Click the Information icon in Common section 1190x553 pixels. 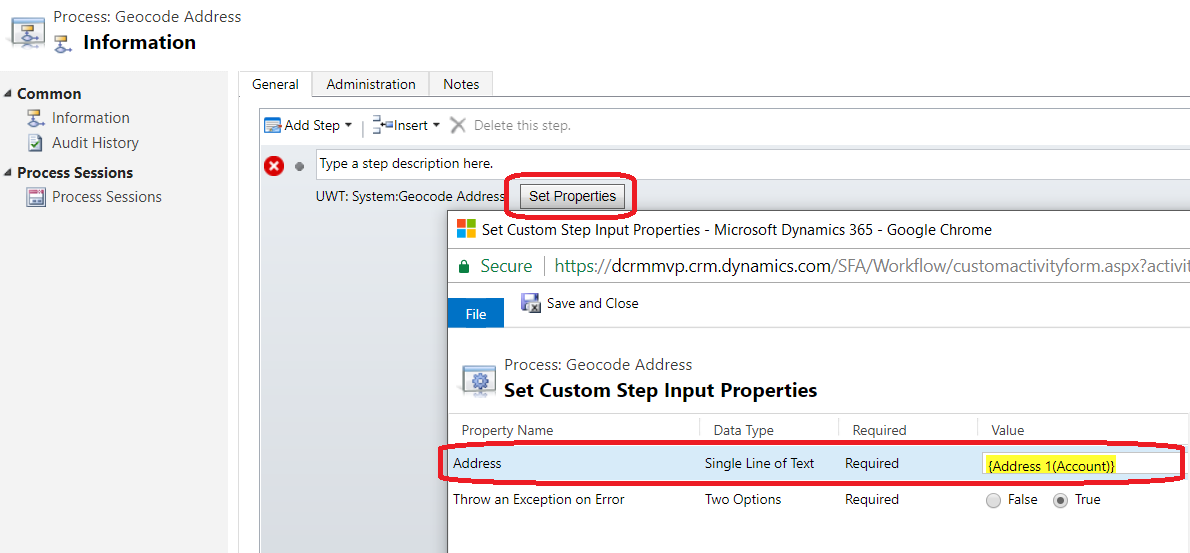(x=35, y=118)
